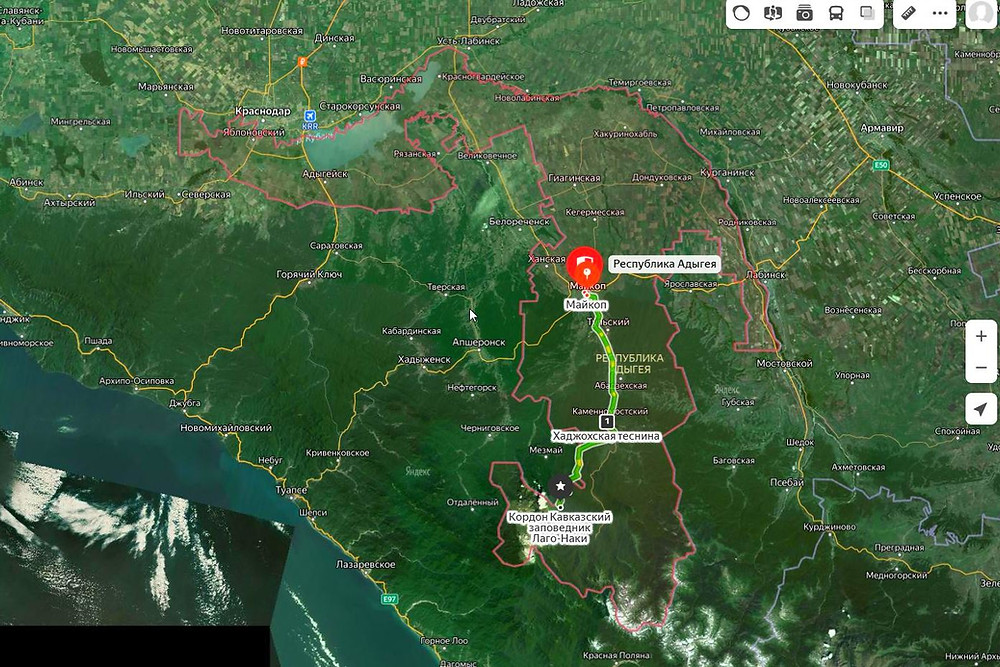Locate me with the arrow button

pyautogui.click(x=981, y=409)
